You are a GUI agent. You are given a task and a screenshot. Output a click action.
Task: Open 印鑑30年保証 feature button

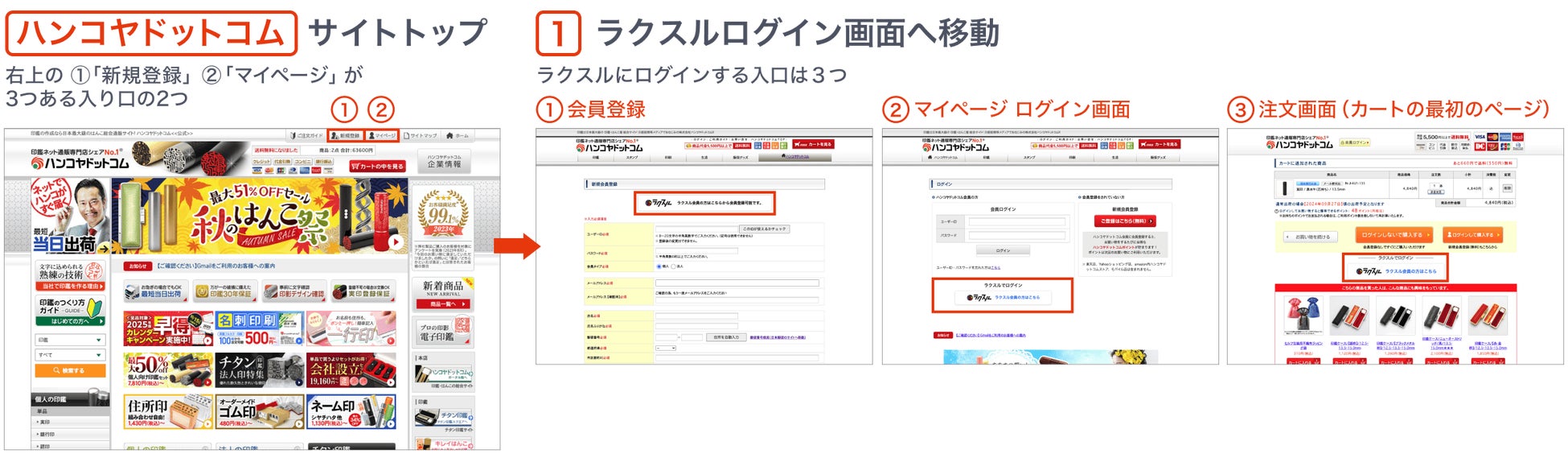tap(224, 291)
